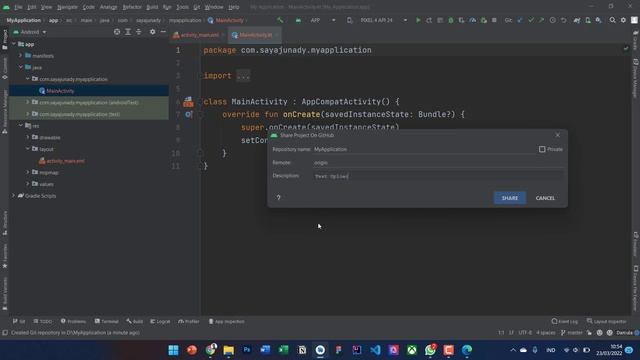Click the Remote name field
Screen dimensions: 640x360
click(438, 163)
